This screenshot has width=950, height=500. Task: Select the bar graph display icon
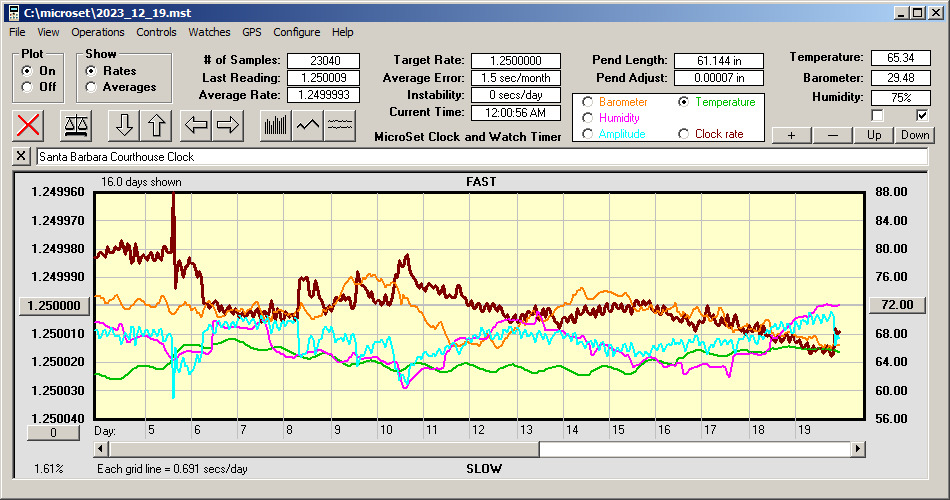276,125
